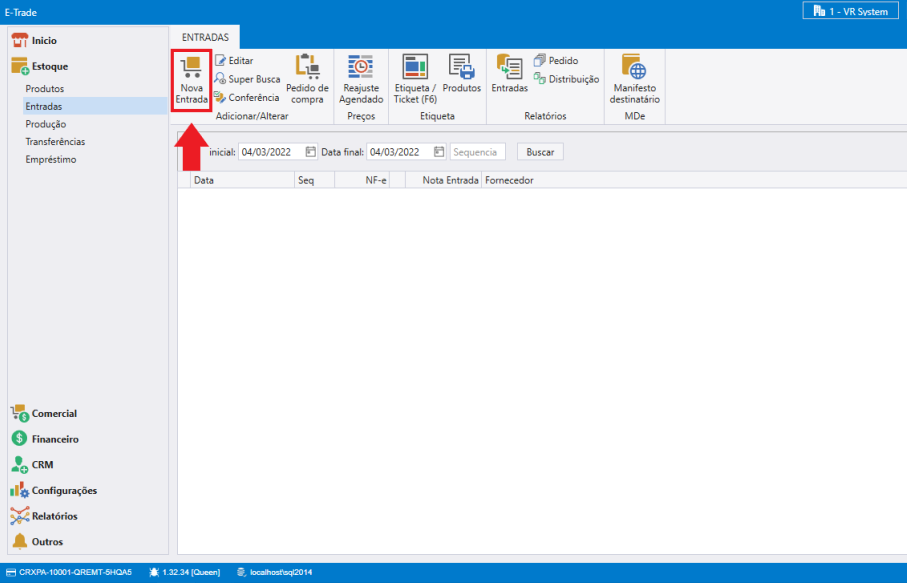
Task: Collapse the Estoque section
Action: 39,66
